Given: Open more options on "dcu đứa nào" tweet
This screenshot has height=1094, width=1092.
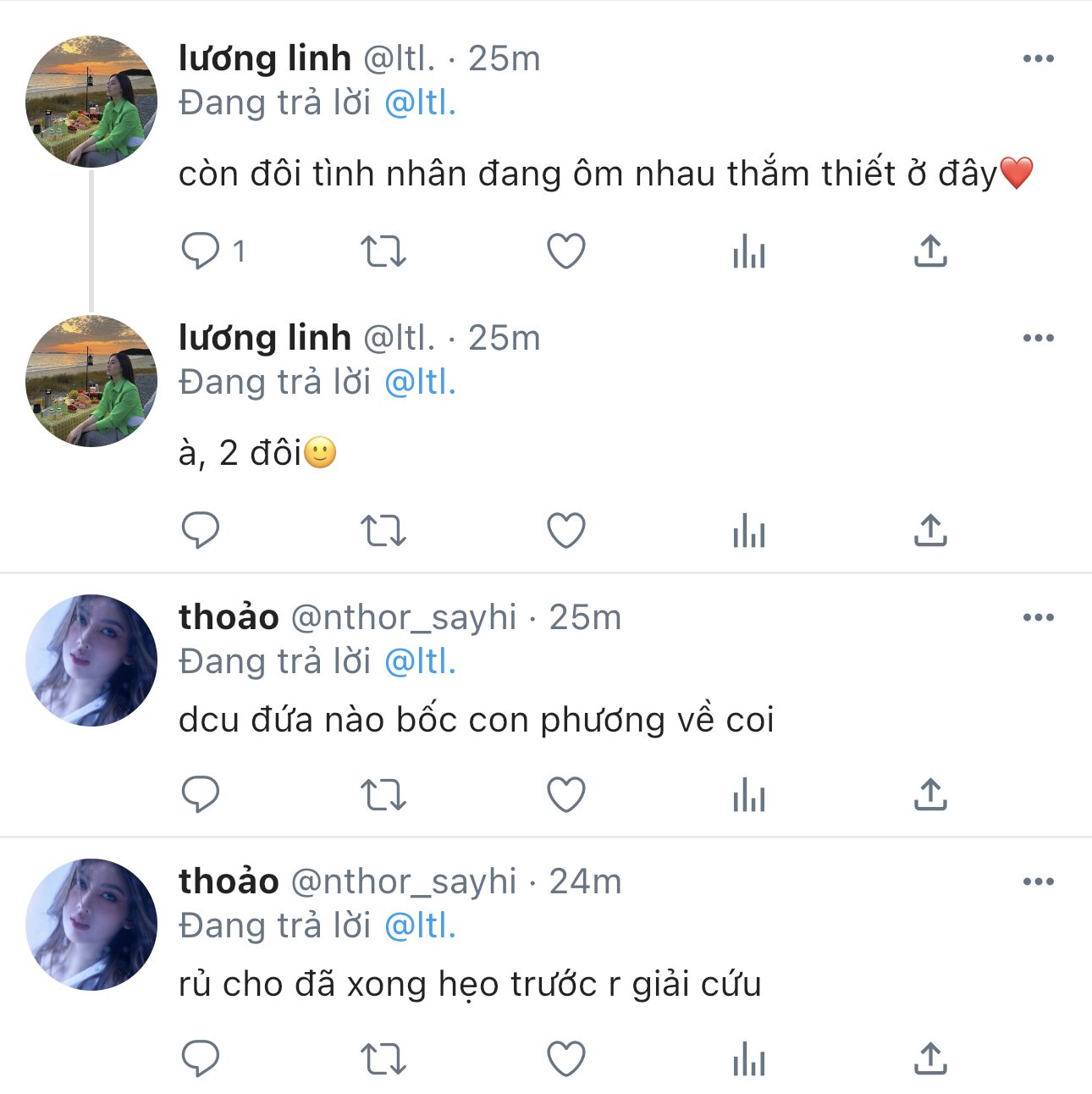Looking at the screenshot, I should point(1038,617).
